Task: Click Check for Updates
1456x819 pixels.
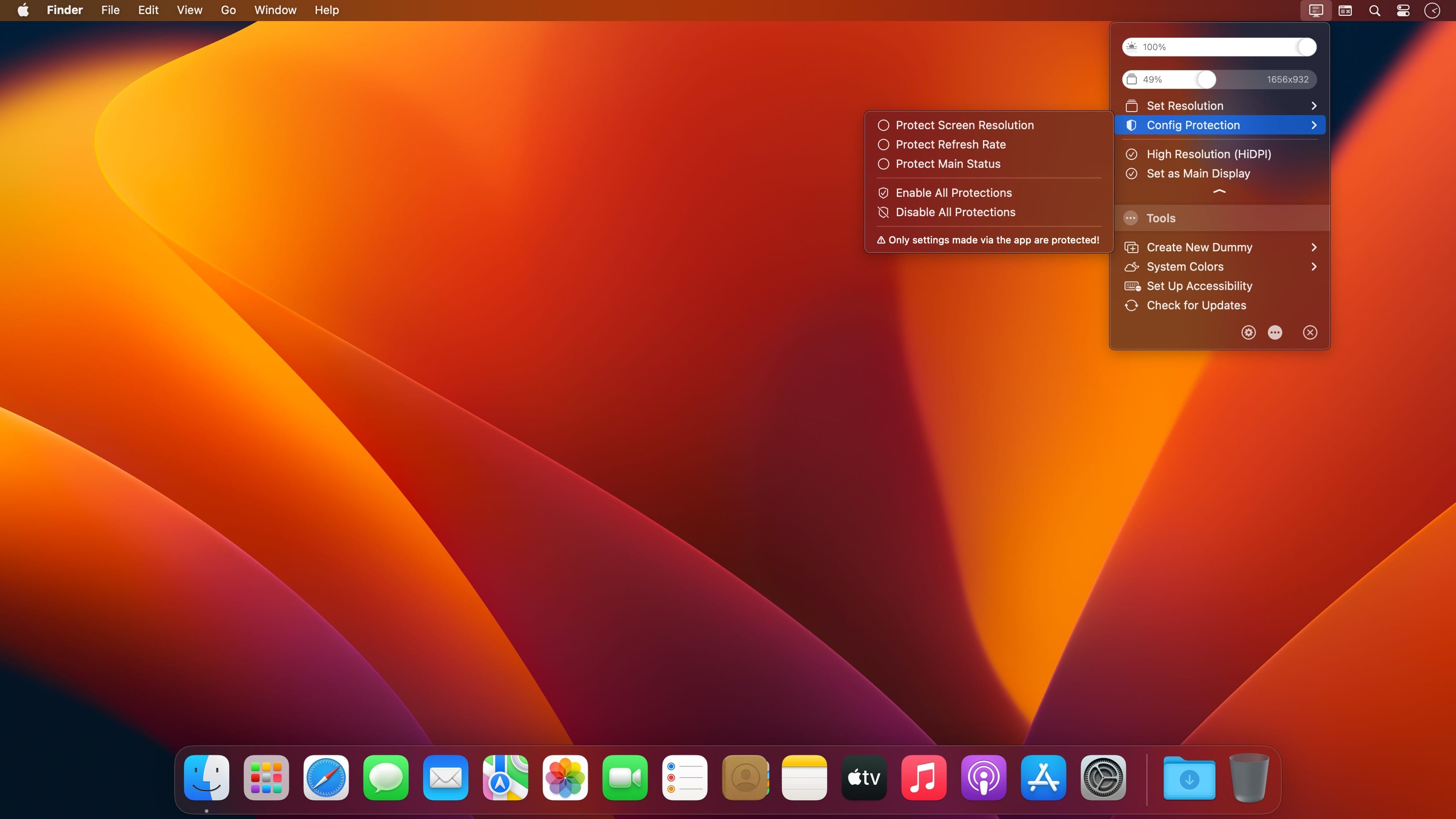Action: click(1195, 305)
